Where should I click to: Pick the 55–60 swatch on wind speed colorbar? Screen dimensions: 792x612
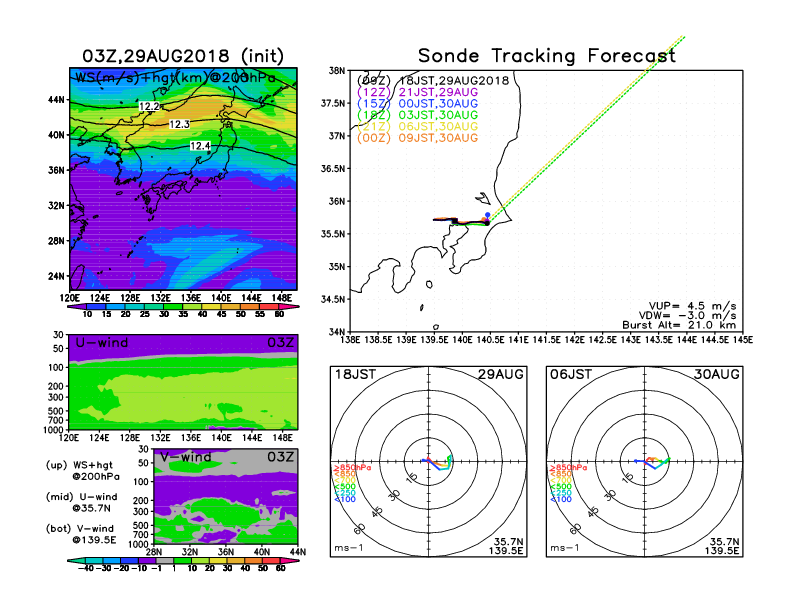[x=269, y=306]
